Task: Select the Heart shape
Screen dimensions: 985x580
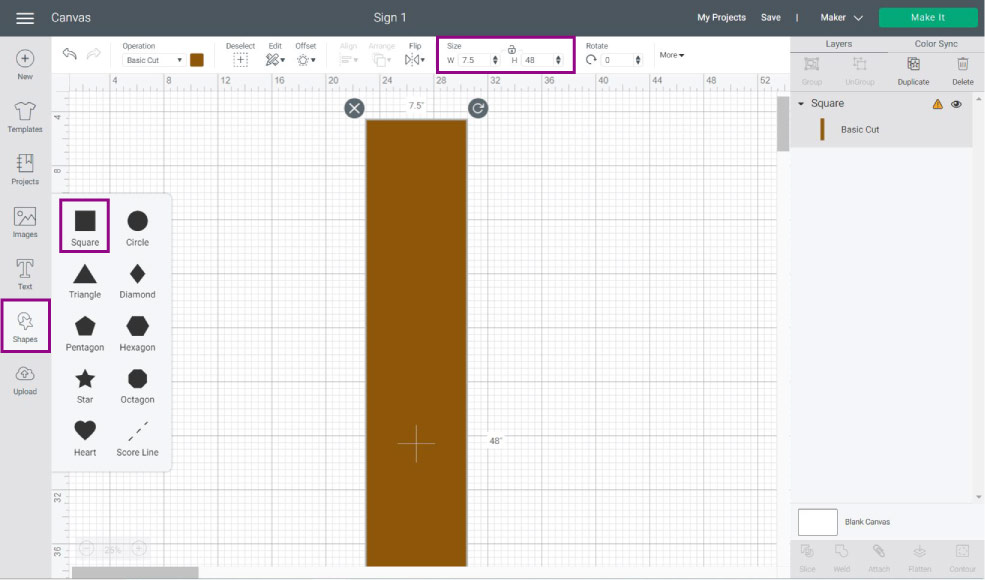Action: coord(85,431)
